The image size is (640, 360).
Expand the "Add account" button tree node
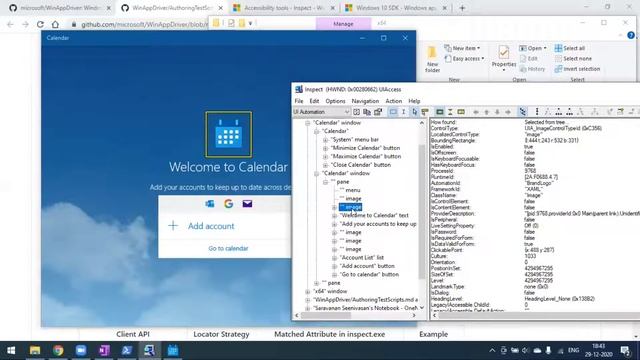pos(334,266)
